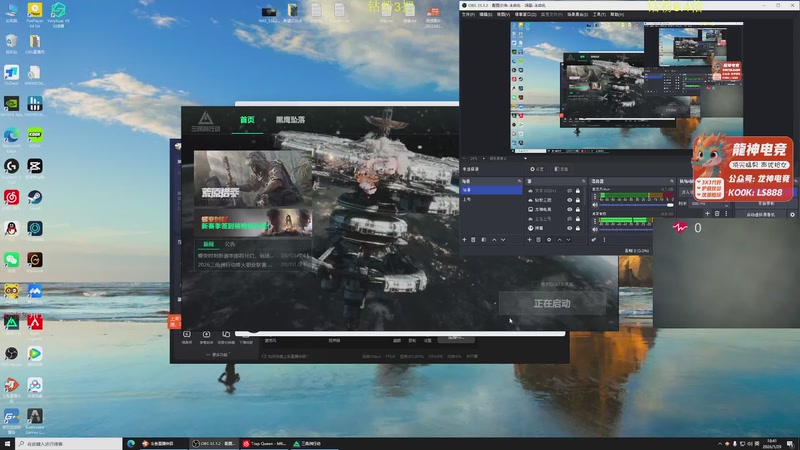800x450 pixels.
Task: Unlock 龙神电竞 source lock icon
Action: (578, 209)
